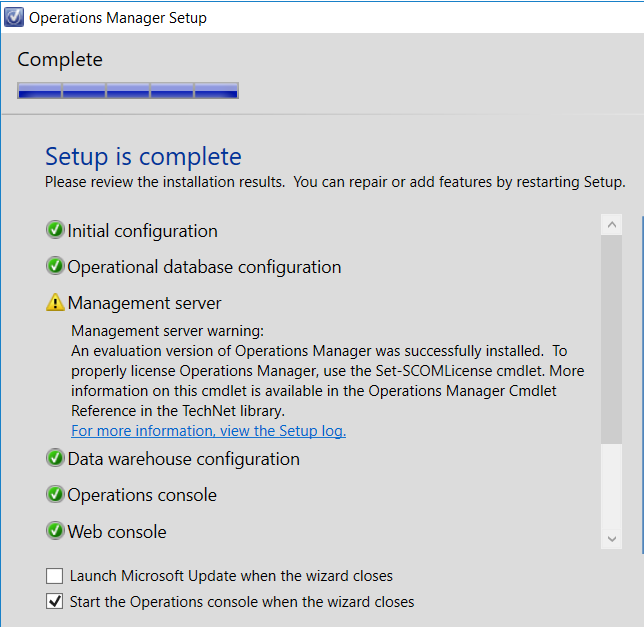Screen dimensions: 644x627
Task: Click the yellow warning icon beside Management server
Action: click(x=55, y=302)
